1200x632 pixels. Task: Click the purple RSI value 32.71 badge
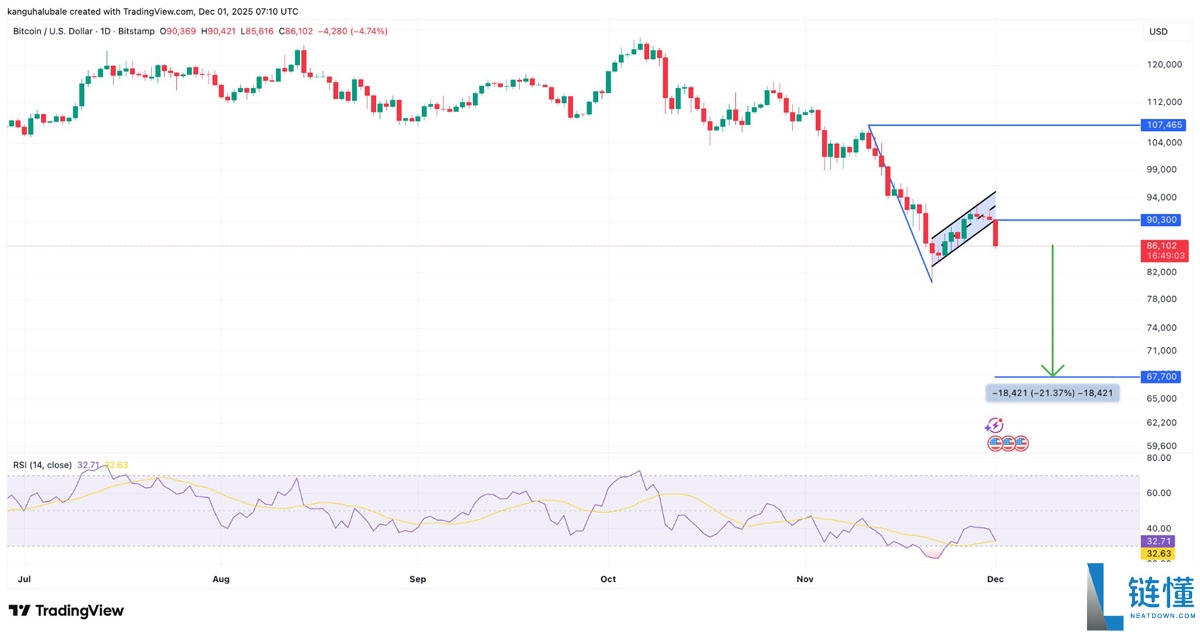(1158, 540)
